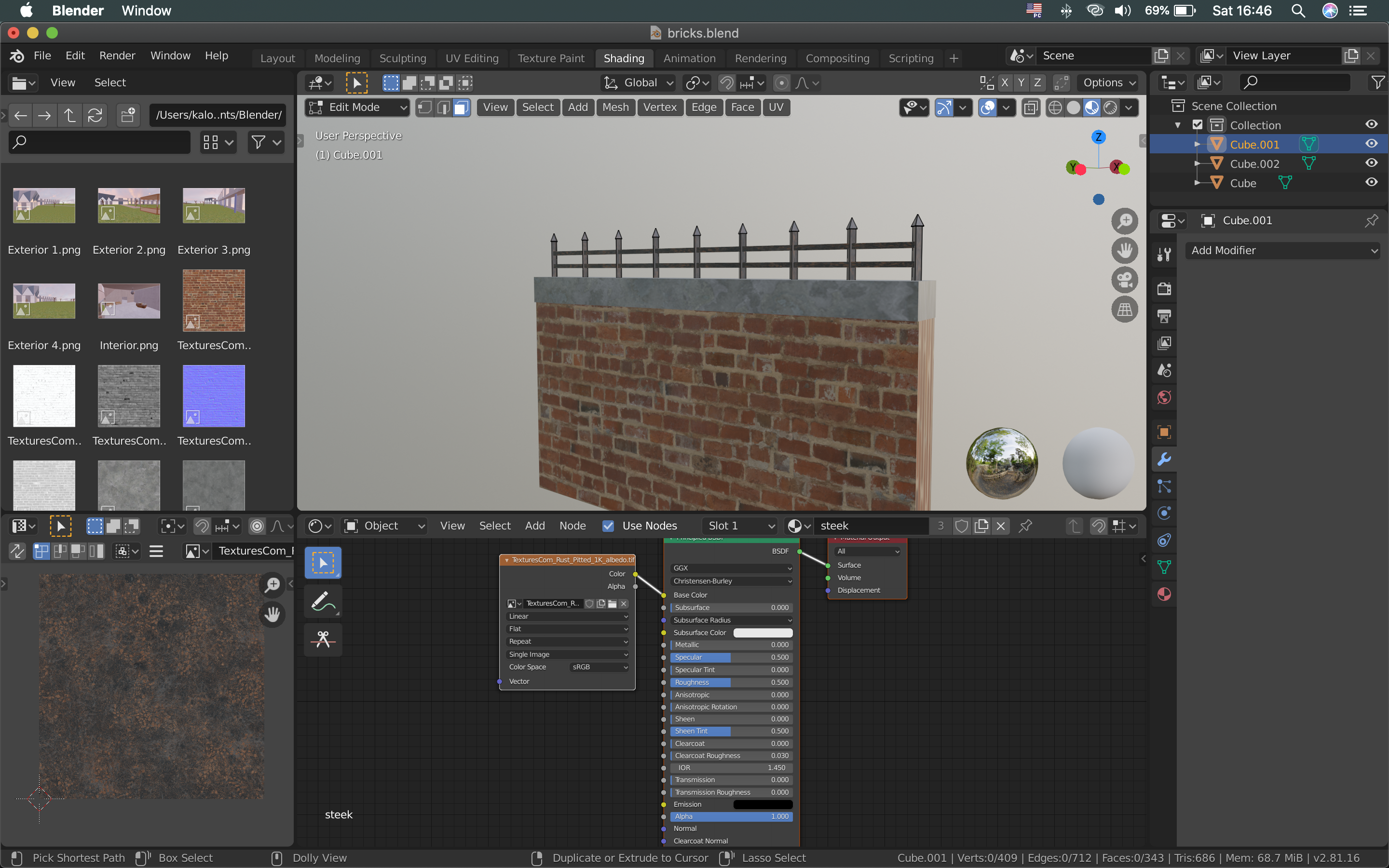Open Material Properties with the sphere icon
The width and height of the screenshot is (1389, 868).
click(x=1165, y=594)
